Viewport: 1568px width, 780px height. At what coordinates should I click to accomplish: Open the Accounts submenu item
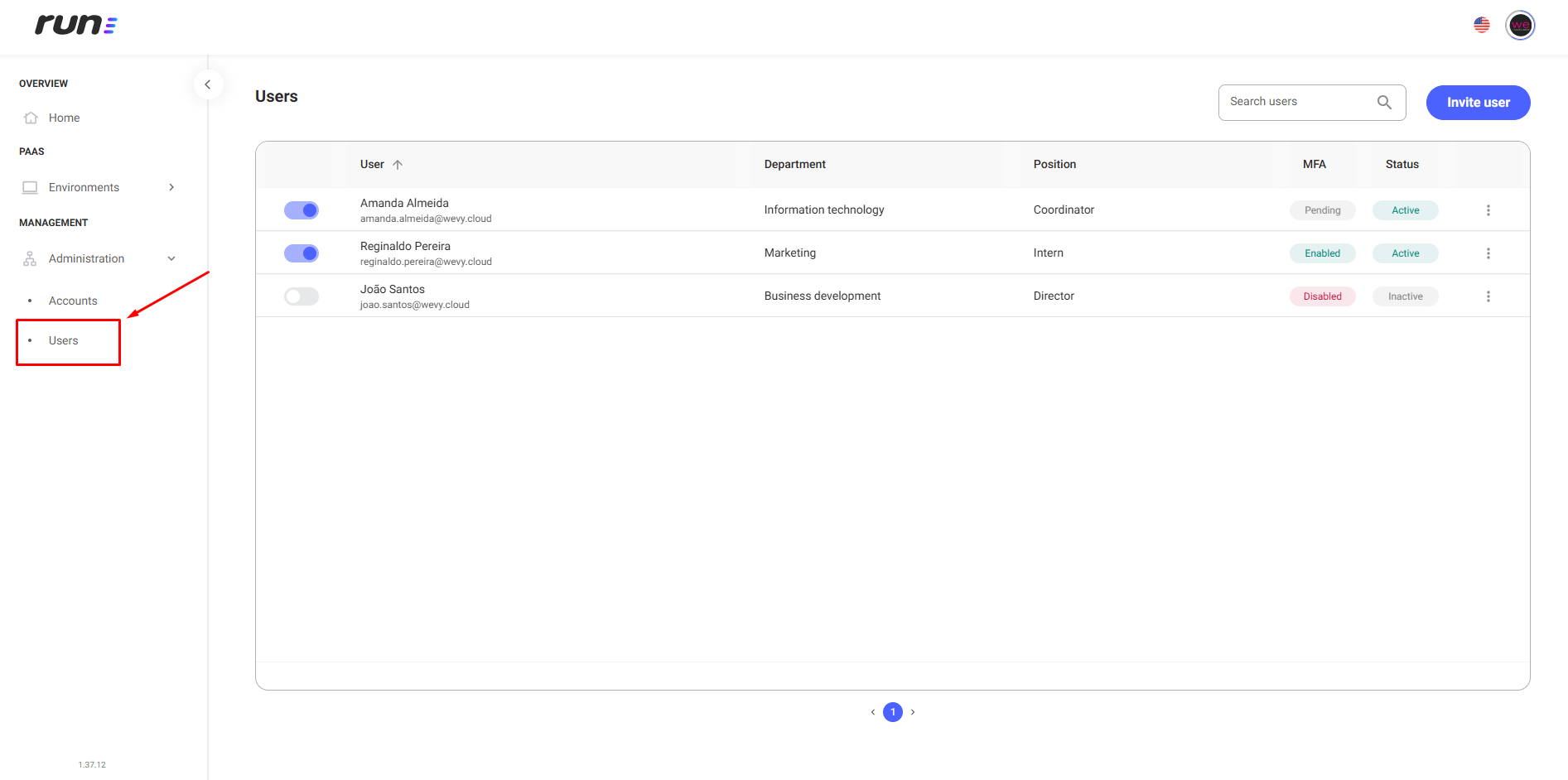point(73,301)
